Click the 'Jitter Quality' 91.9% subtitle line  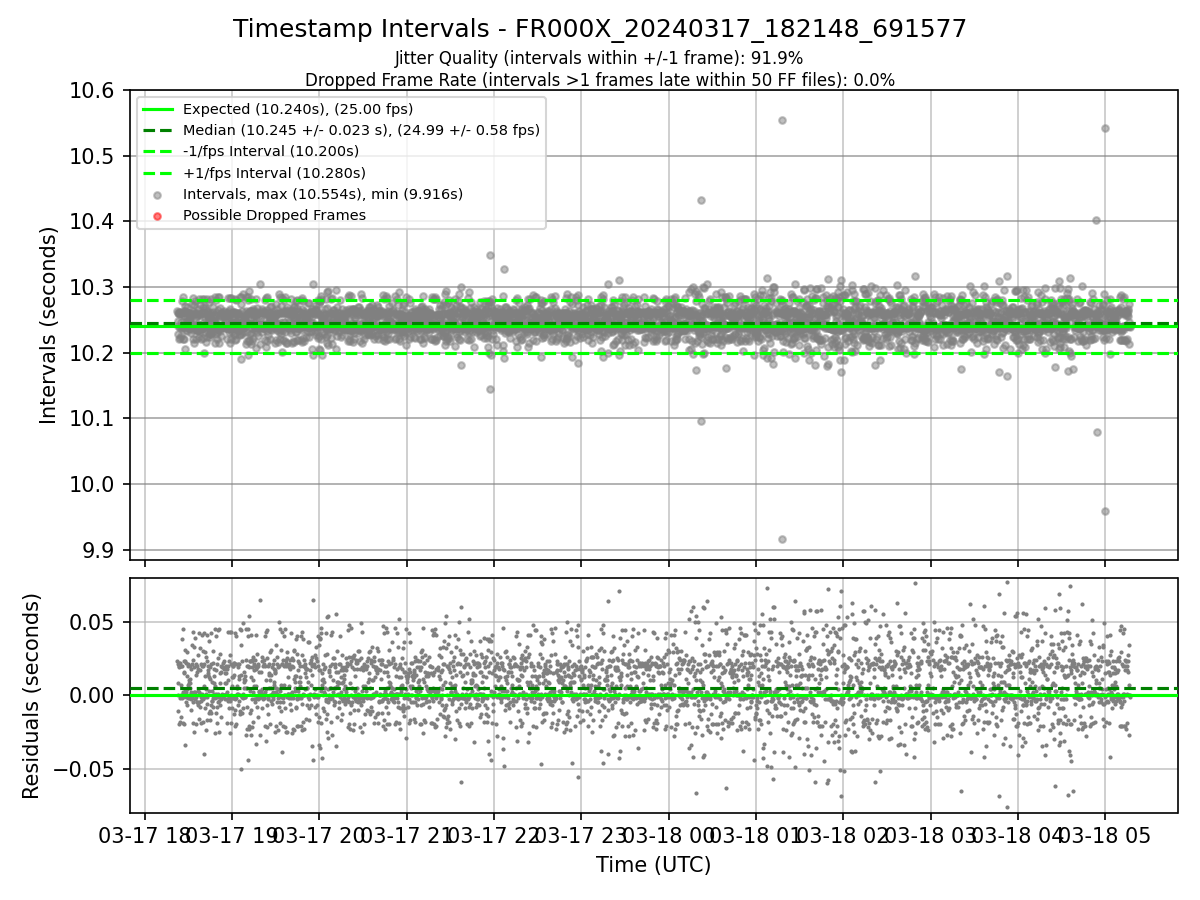pyautogui.click(x=599, y=58)
